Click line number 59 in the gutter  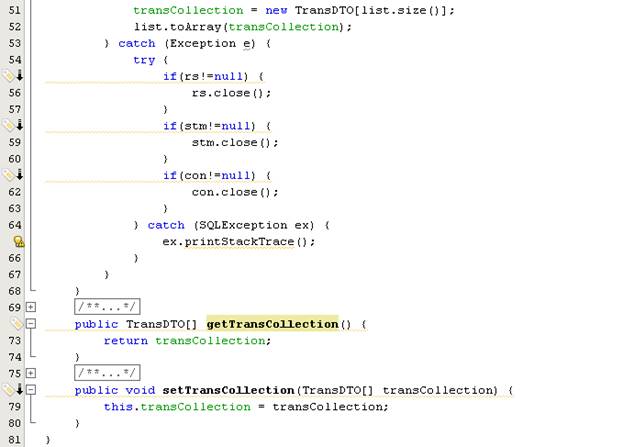15,142
